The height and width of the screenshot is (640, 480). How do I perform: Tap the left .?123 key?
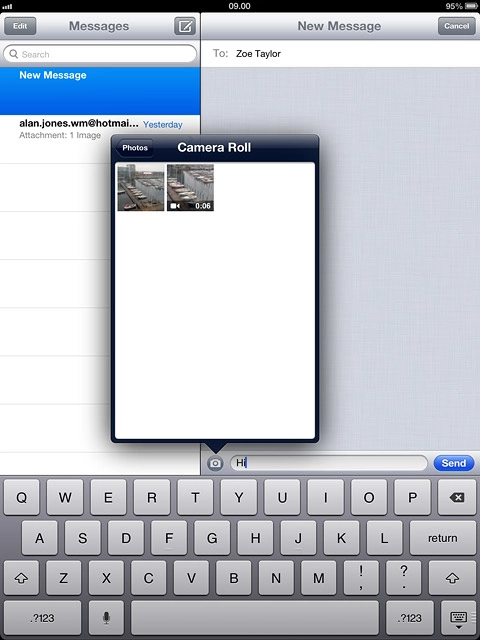(42, 618)
